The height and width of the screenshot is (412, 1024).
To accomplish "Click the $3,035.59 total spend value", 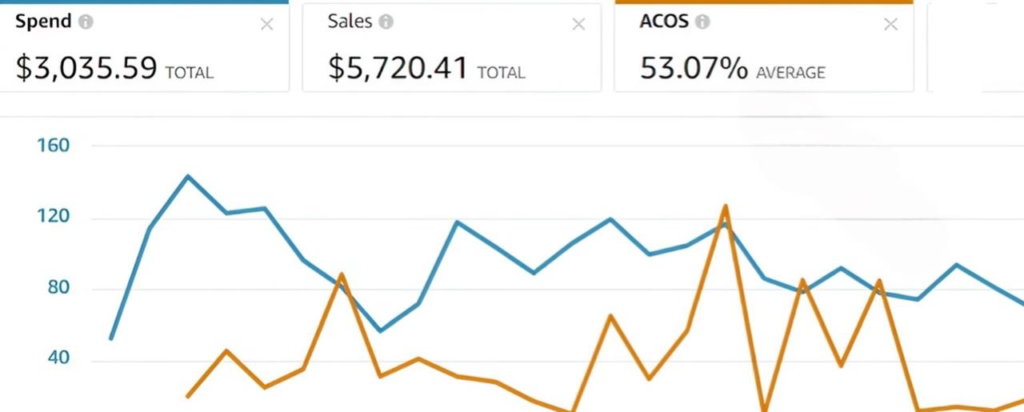I will [x=86, y=68].
